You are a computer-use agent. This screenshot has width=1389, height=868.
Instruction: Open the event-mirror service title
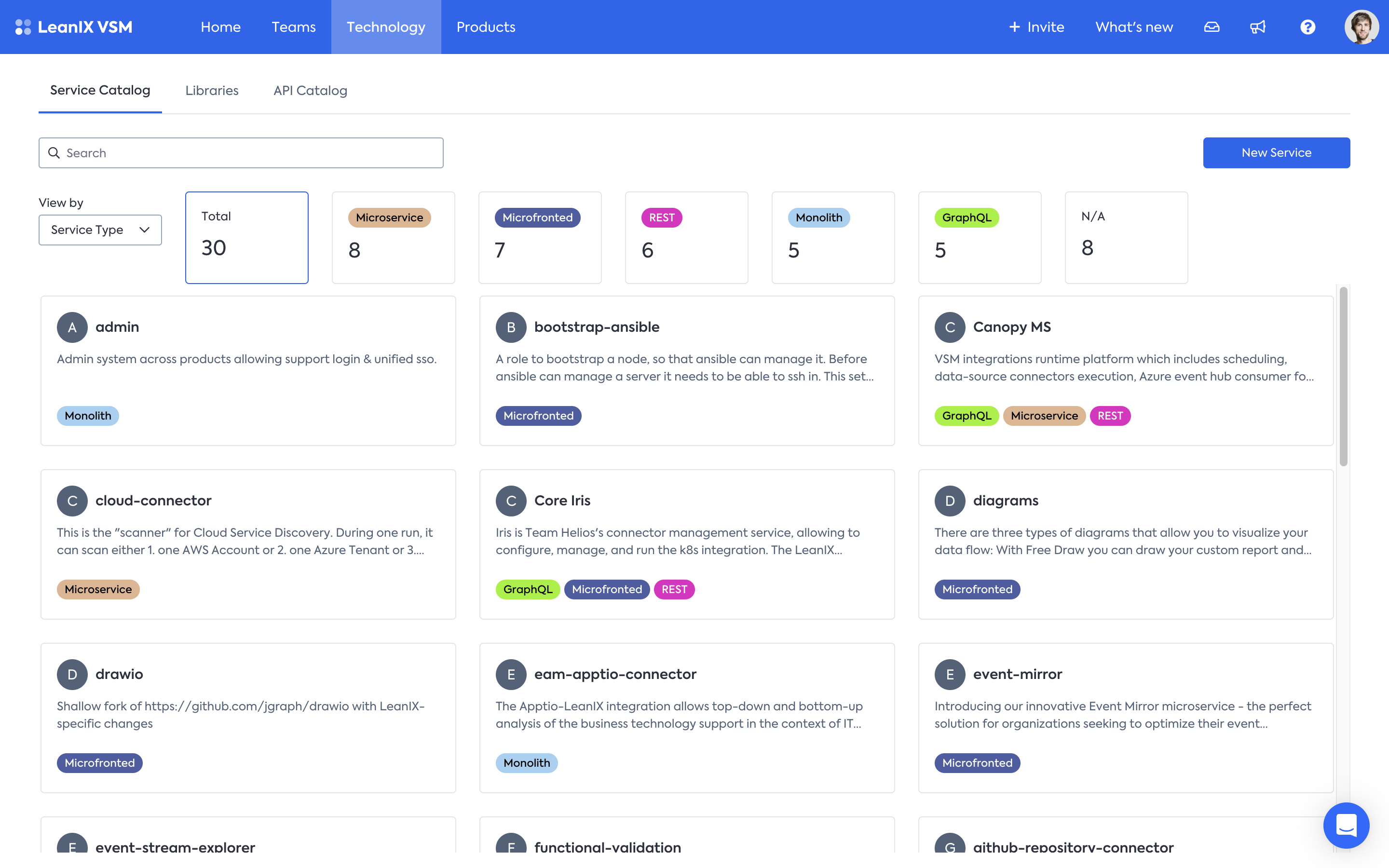pyautogui.click(x=1018, y=675)
